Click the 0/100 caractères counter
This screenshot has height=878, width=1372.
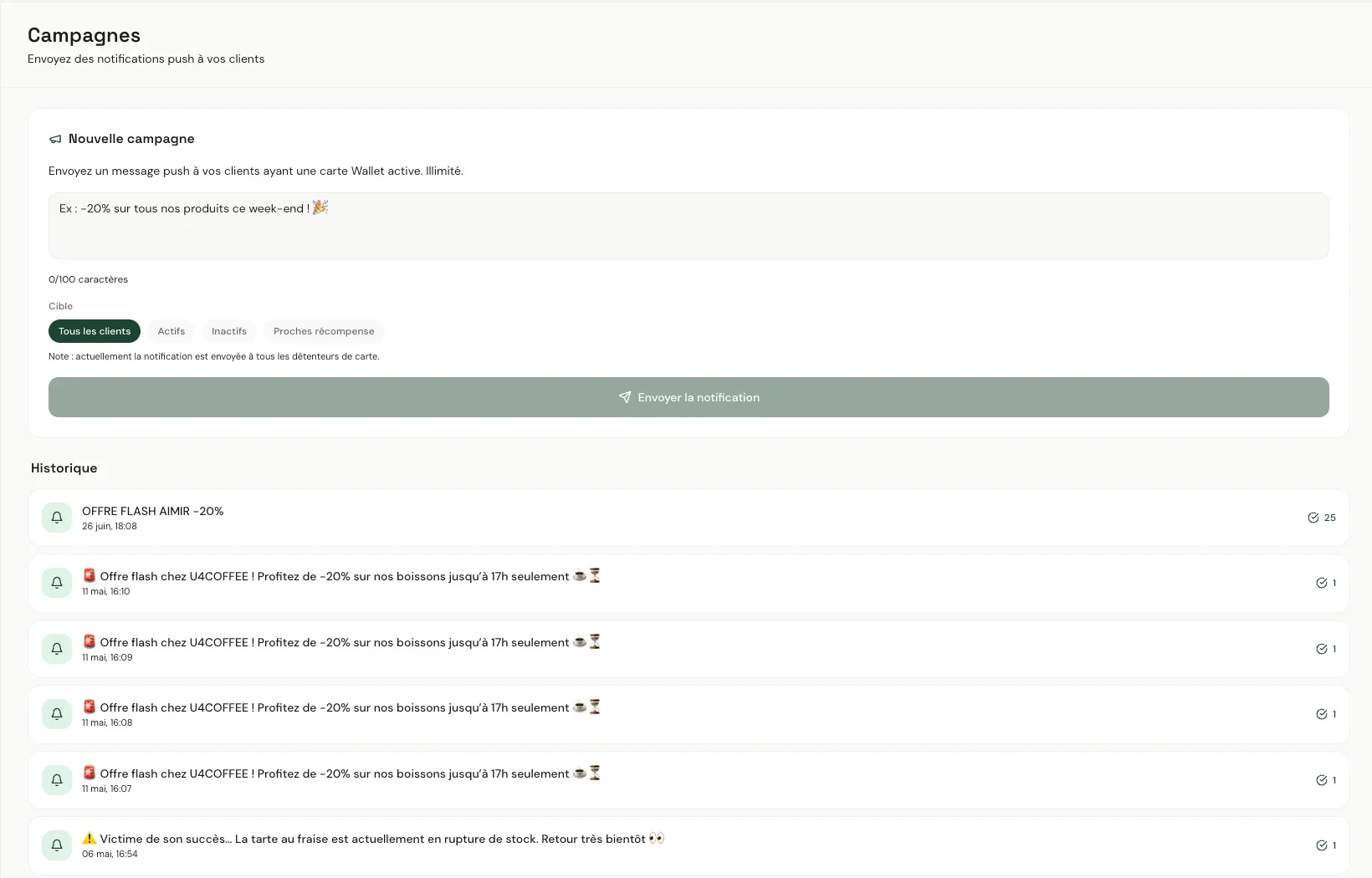(88, 279)
